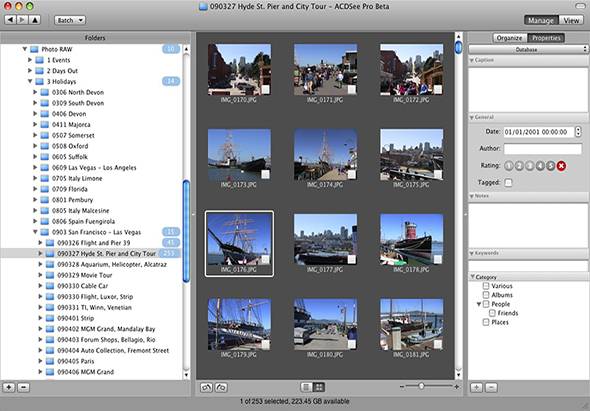590x411 pixels.
Task: Collapse the Photo RAW folder
Action: click(24, 49)
